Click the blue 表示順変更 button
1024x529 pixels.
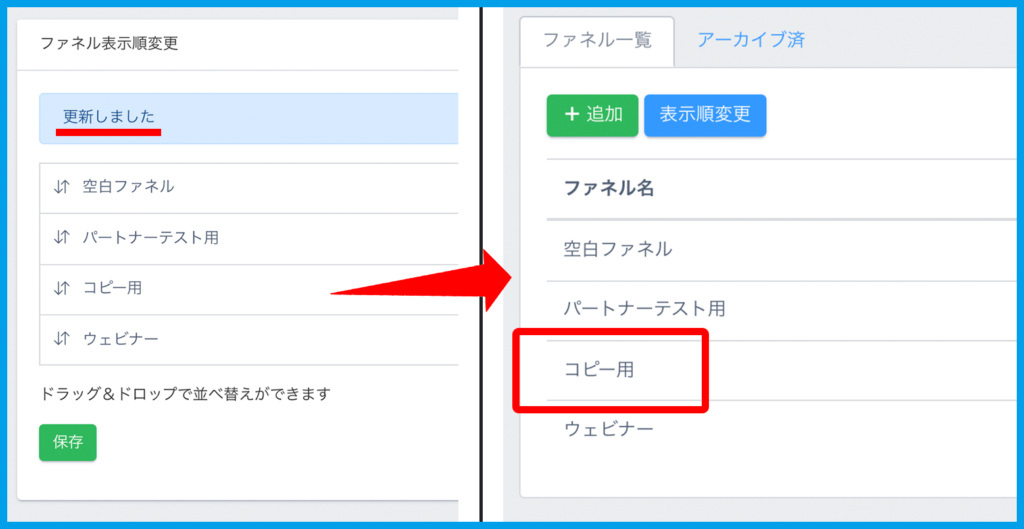[x=705, y=115]
